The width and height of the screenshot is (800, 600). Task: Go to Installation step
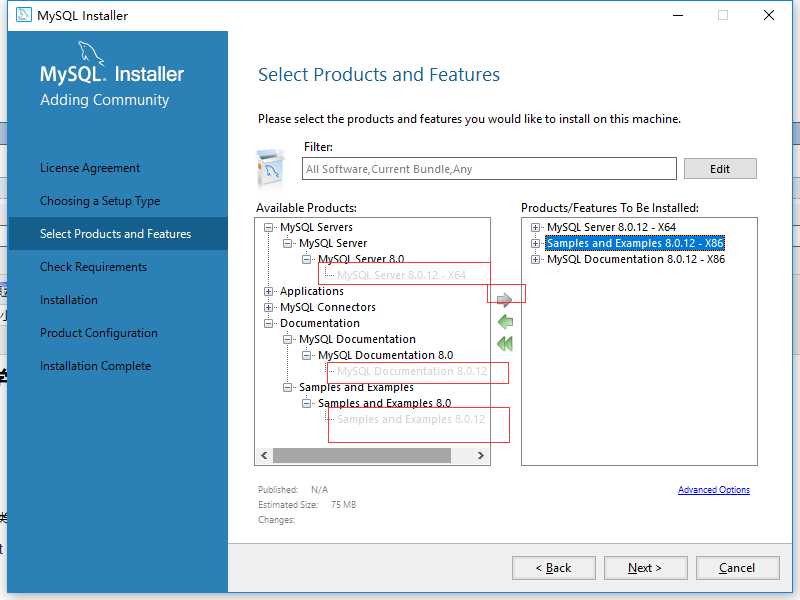(x=69, y=300)
